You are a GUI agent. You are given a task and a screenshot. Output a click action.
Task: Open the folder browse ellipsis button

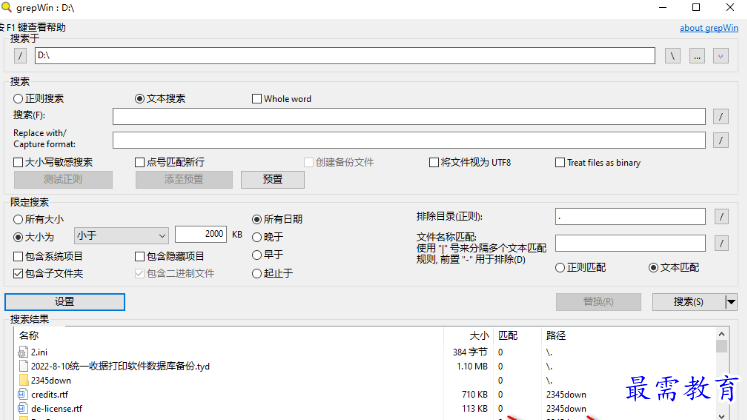697,56
